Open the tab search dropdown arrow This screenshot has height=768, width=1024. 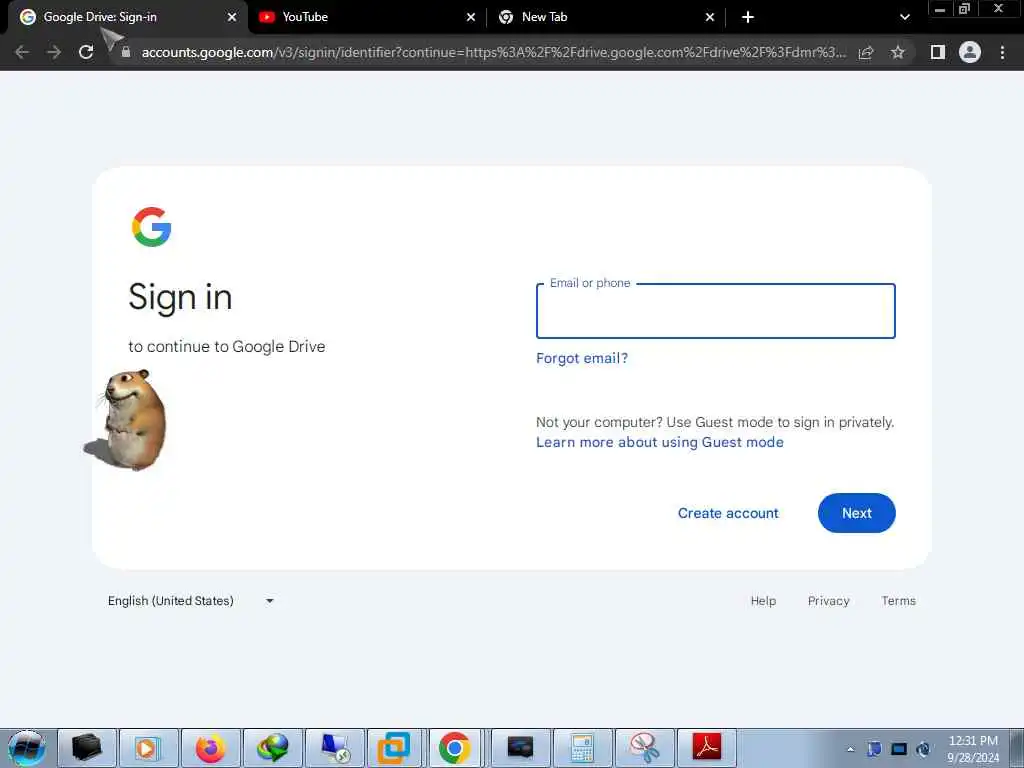[x=904, y=17]
